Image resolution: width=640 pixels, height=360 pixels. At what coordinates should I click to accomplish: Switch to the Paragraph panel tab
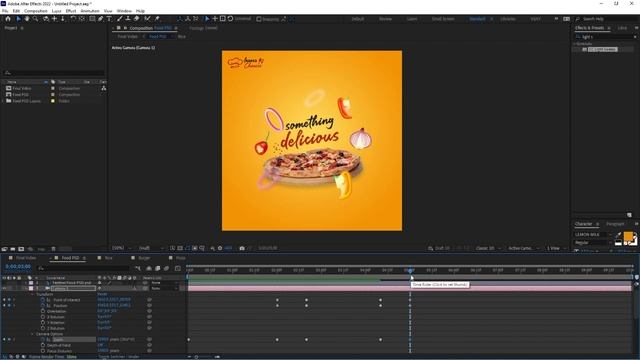point(615,224)
